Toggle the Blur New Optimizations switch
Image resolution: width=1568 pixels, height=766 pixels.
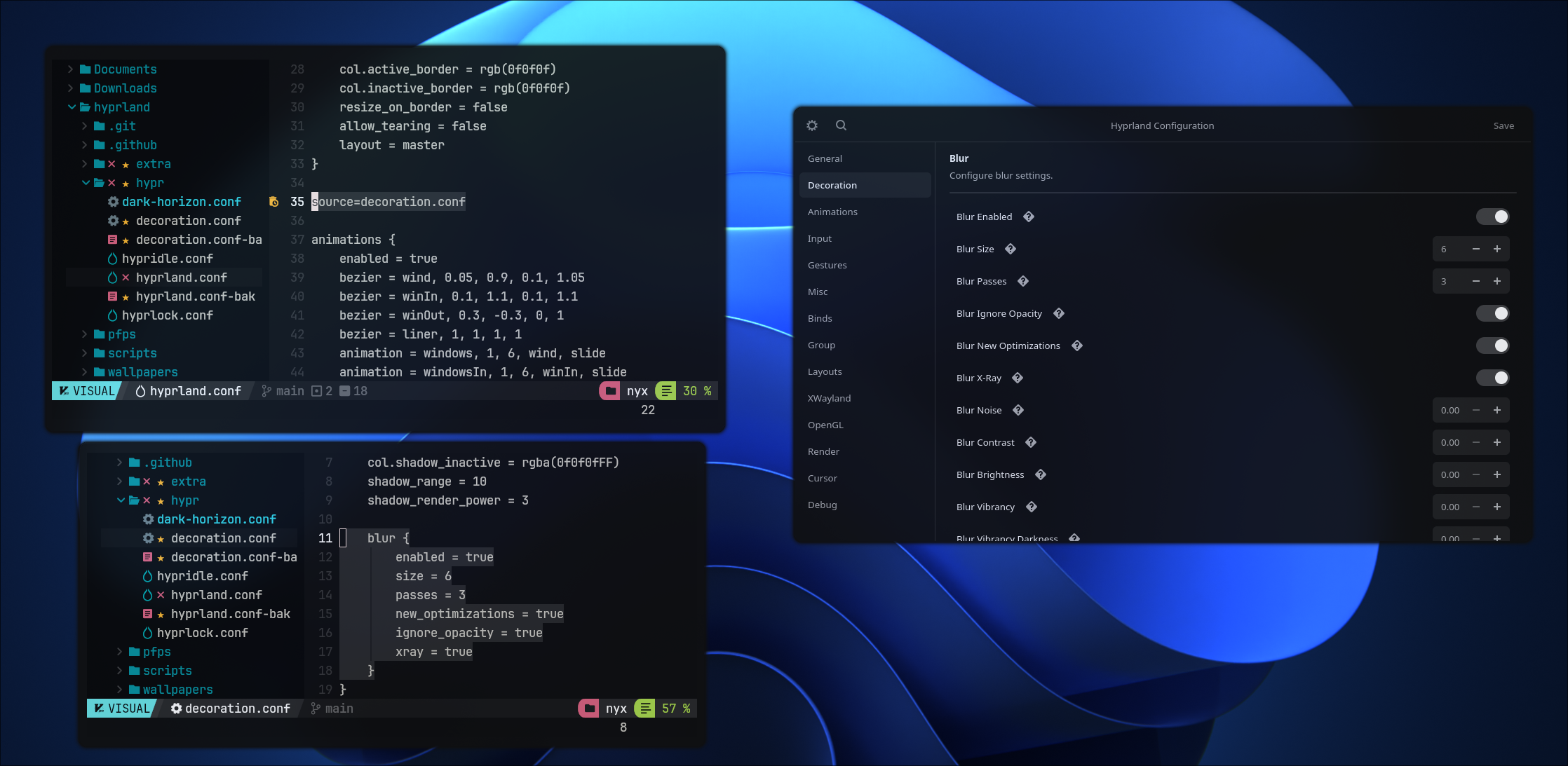[x=1492, y=346]
